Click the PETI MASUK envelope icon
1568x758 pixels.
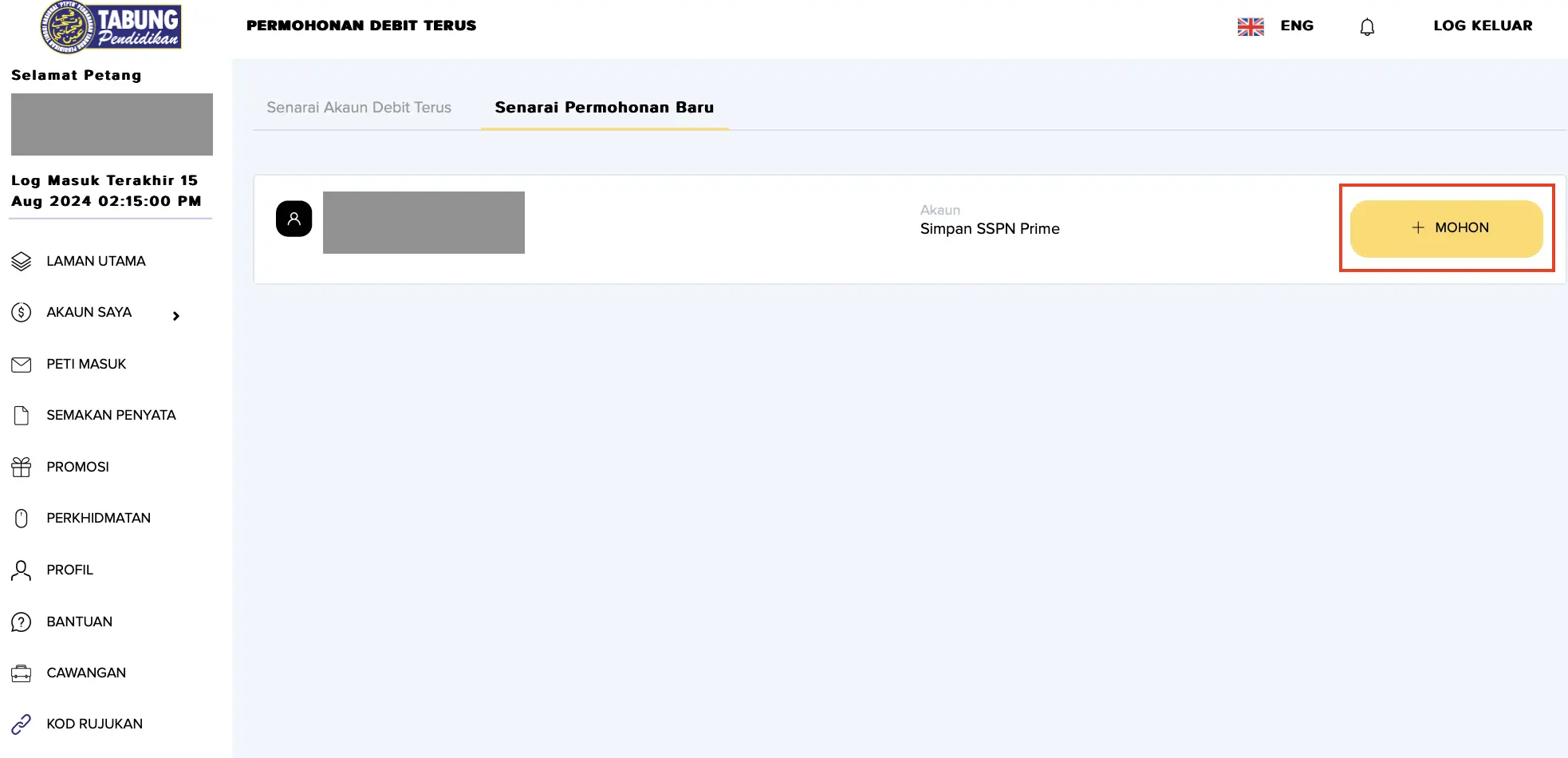pos(22,365)
